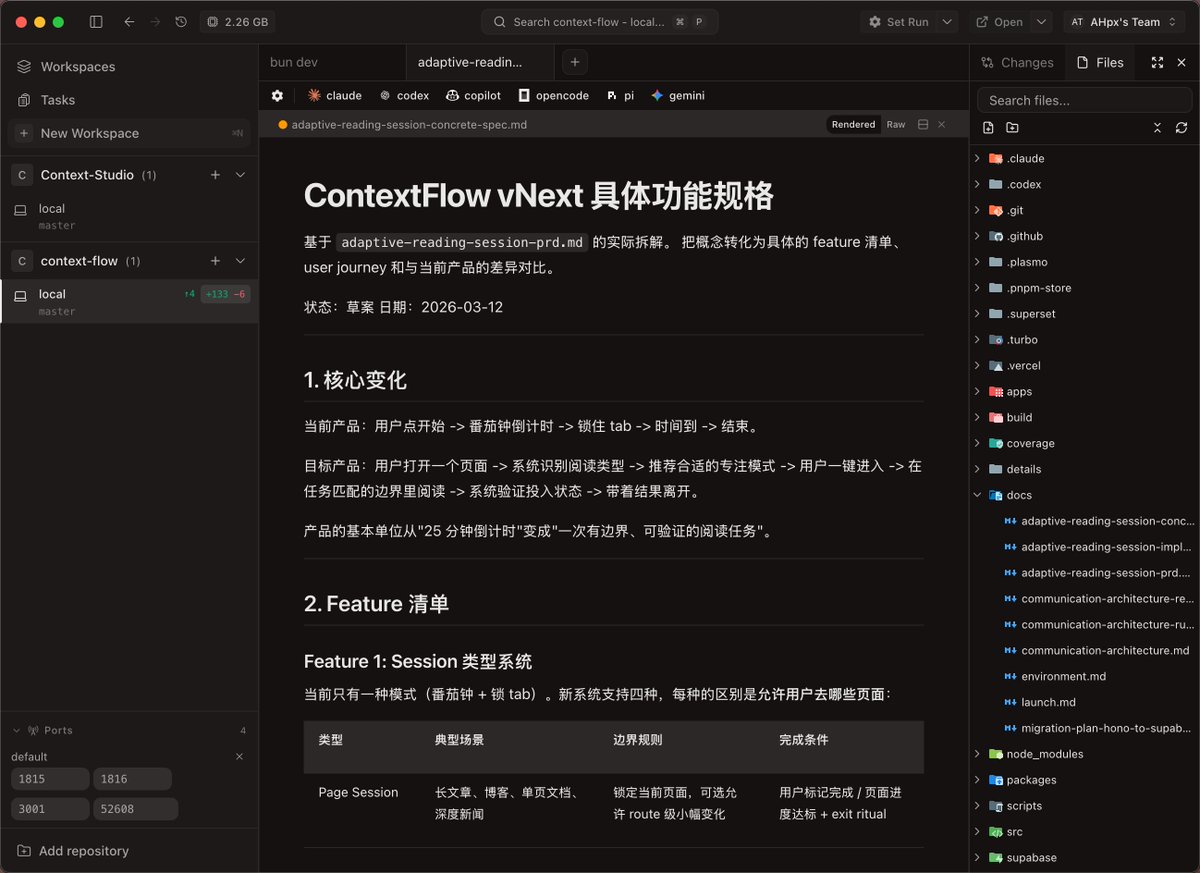This screenshot has height=873, width=1200.
Task: Launch the claude agent
Action: point(335,96)
